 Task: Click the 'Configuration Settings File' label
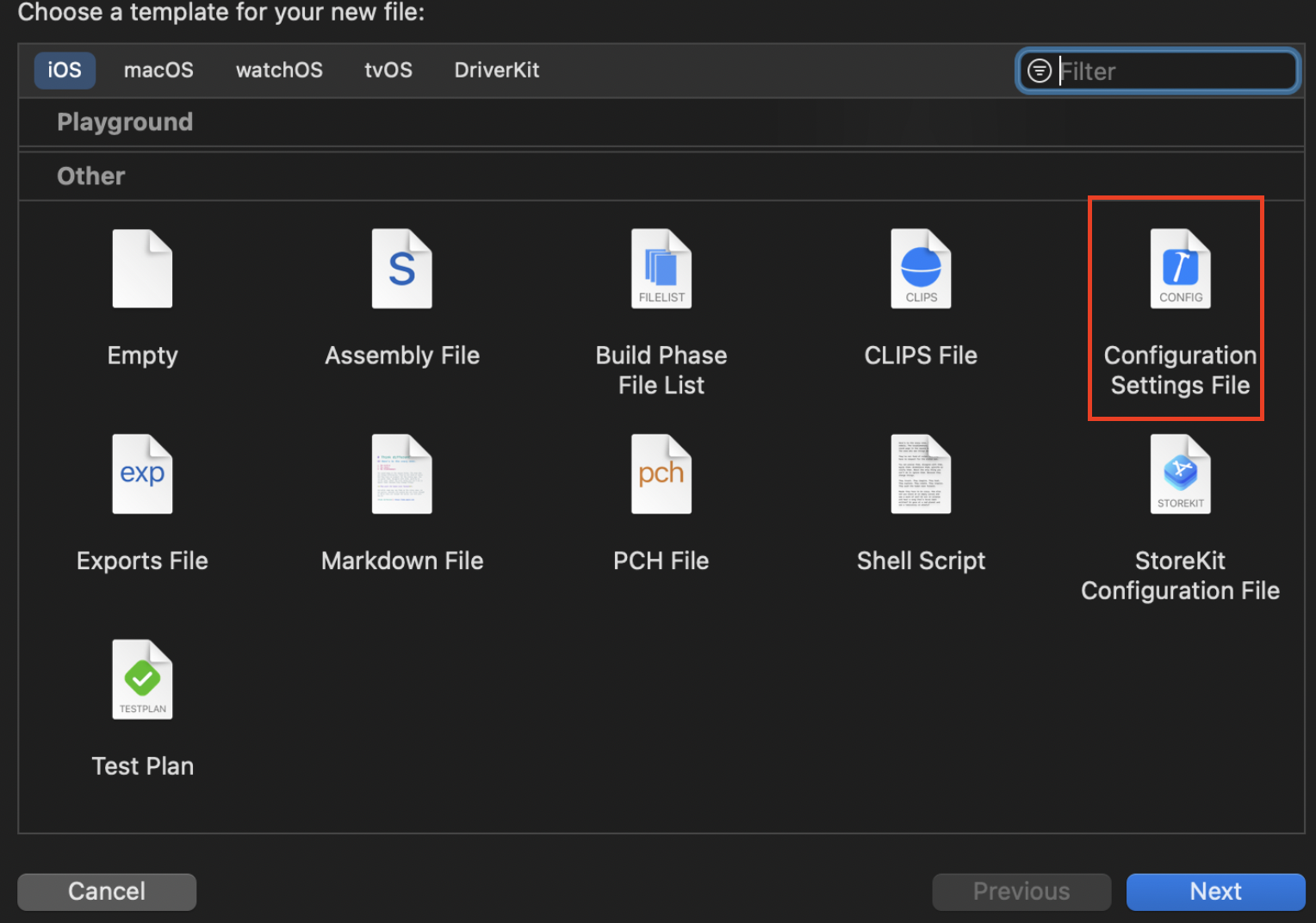pyautogui.click(x=1181, y=370)
